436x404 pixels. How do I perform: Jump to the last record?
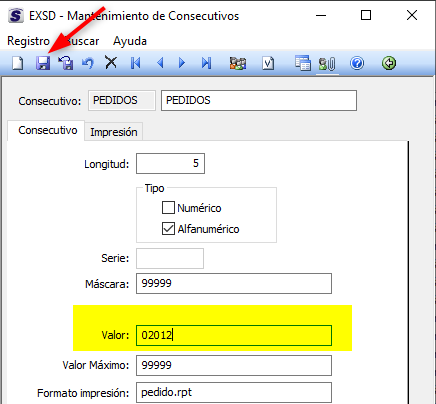[x=206, y=63]
